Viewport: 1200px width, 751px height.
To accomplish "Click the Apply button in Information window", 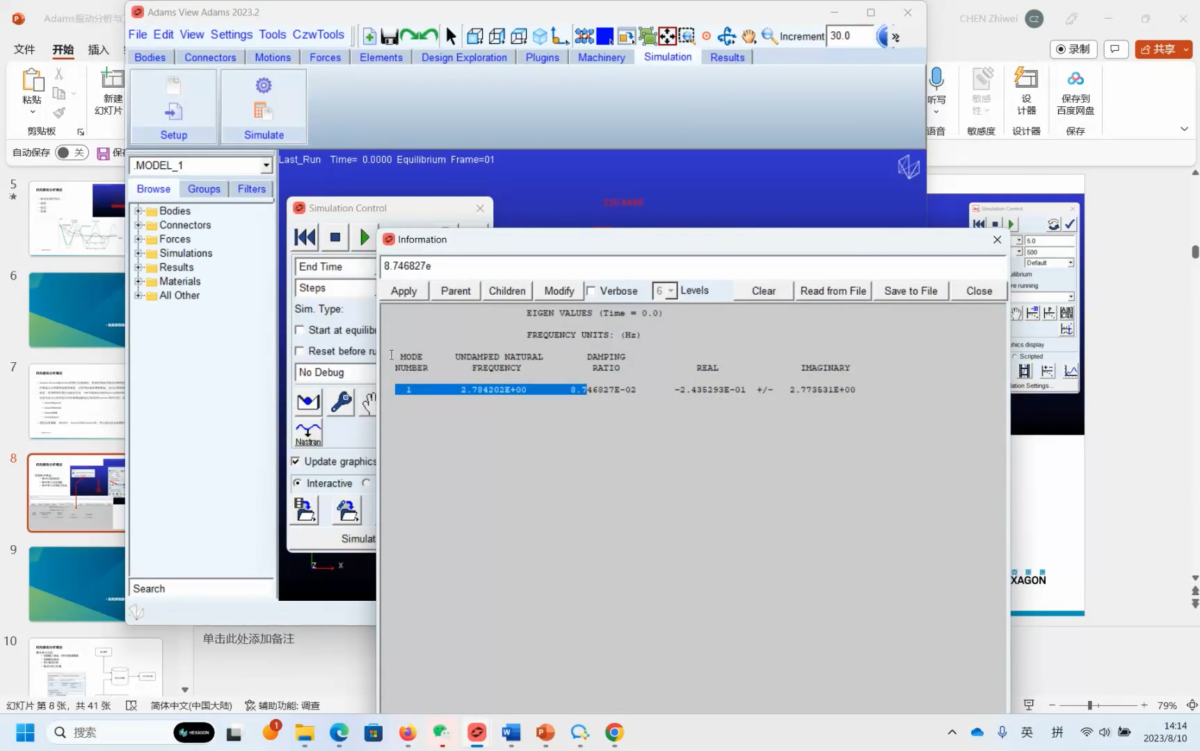I will [x=404, y=291].
